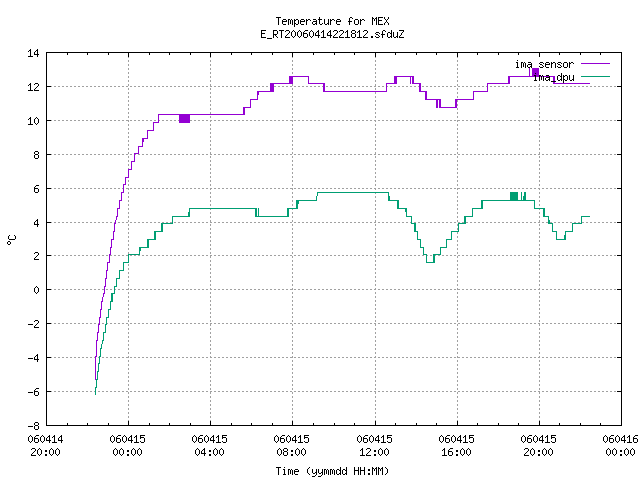The image size is (640, 480).
Task: Click the purple legend line sample for ima_sensor
Action: (x=595, y=64)
